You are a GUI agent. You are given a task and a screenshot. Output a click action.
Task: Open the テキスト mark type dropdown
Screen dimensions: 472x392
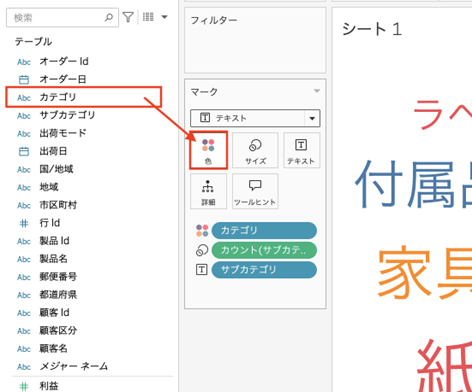(255, 118)
